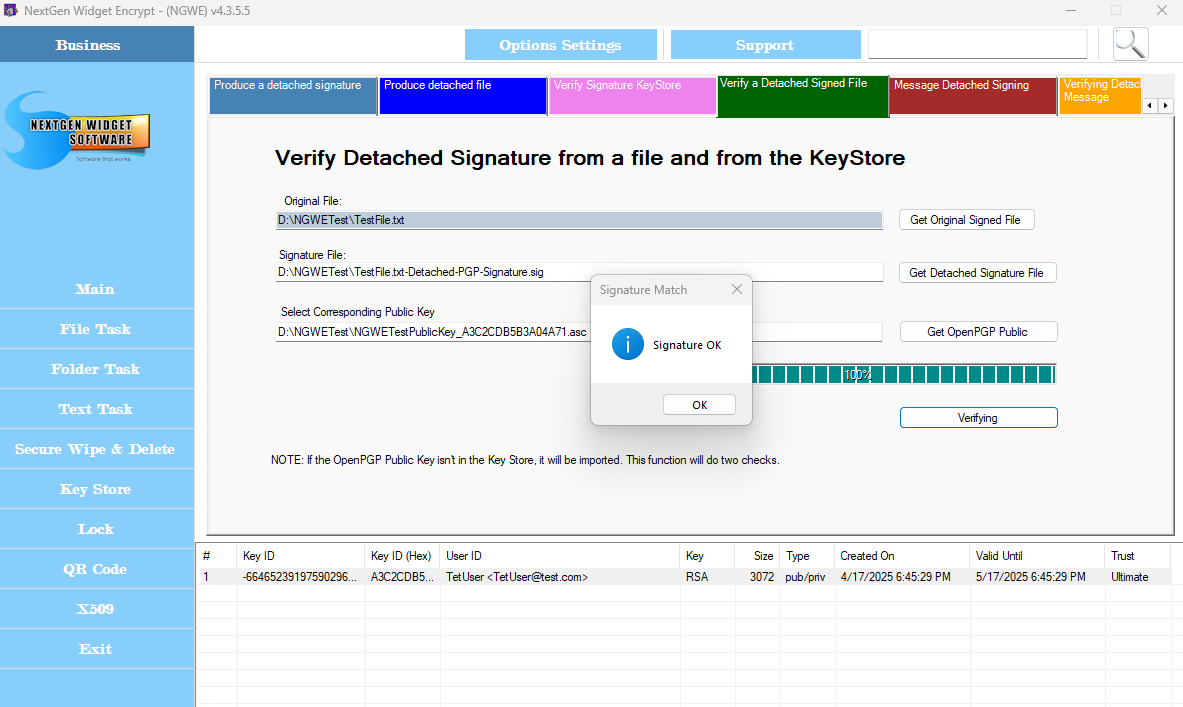The height and width of the screenshot is (707, 1183).
Task: Open Folder Task in the sidebar
Action: tap(97, 369)
